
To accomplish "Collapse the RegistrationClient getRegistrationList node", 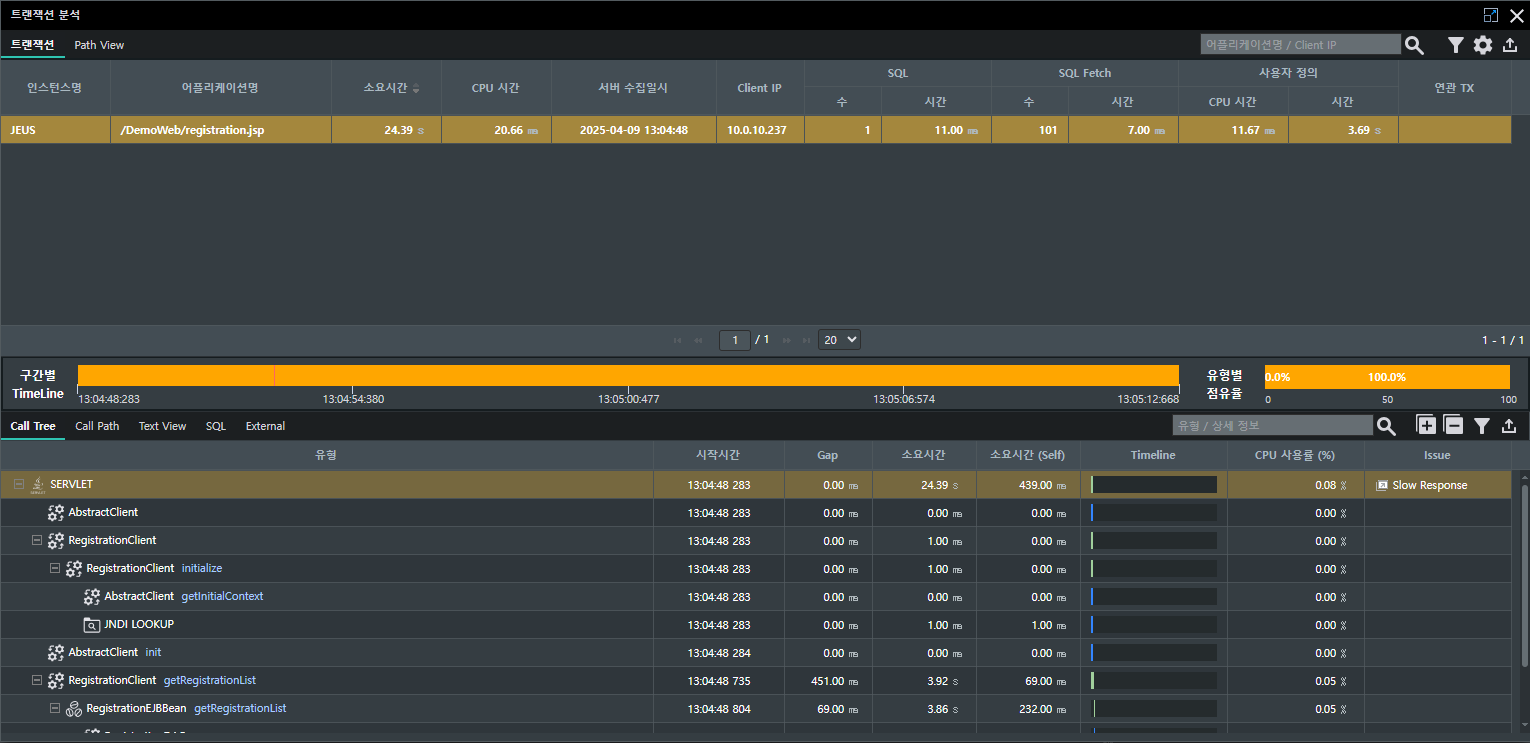I will 37,680.
